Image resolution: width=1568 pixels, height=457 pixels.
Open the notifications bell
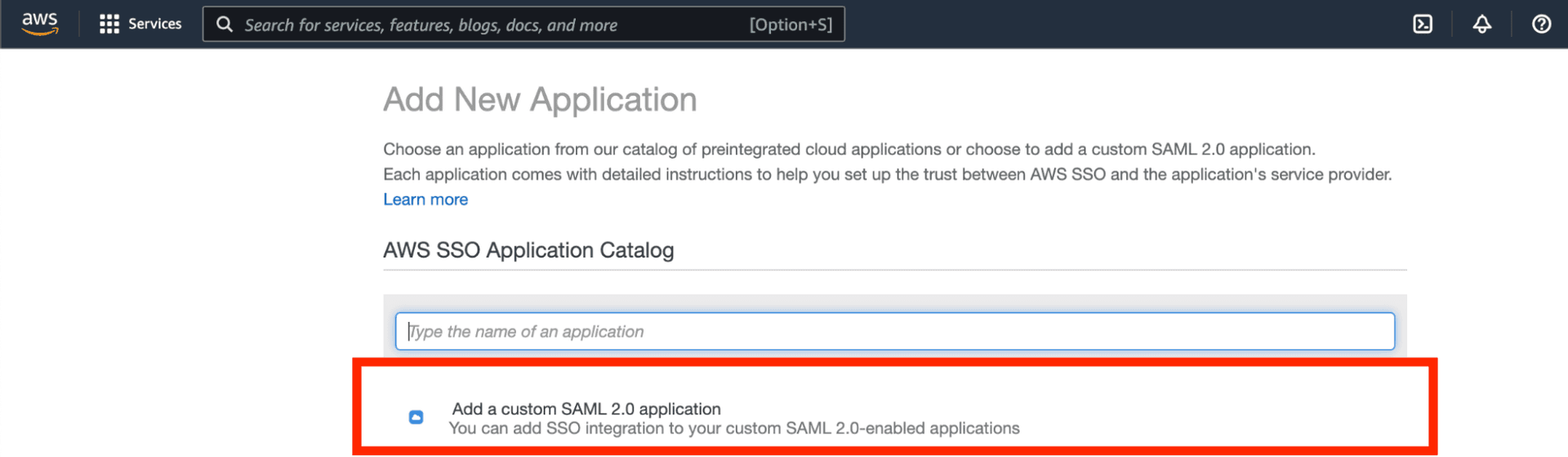tap(1481, 25)
